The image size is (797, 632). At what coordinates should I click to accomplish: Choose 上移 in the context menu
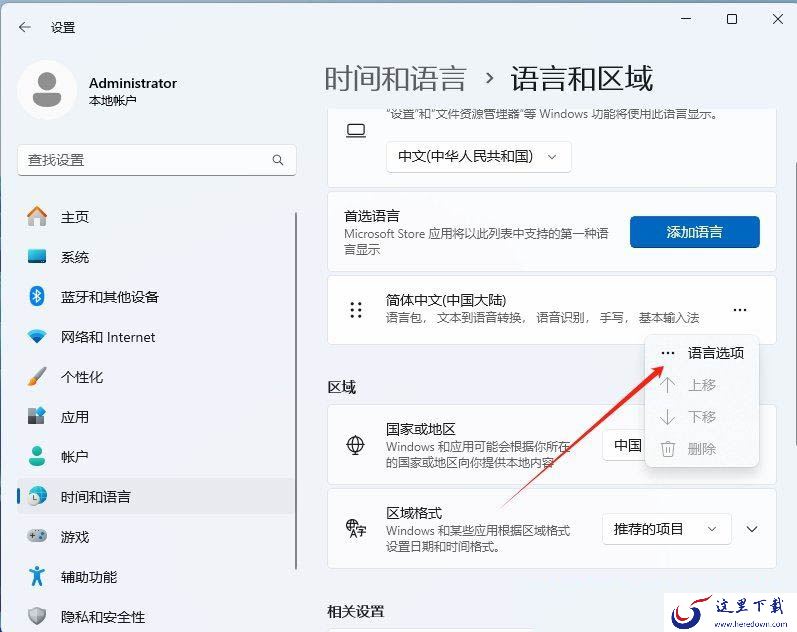tap(701, 385)
